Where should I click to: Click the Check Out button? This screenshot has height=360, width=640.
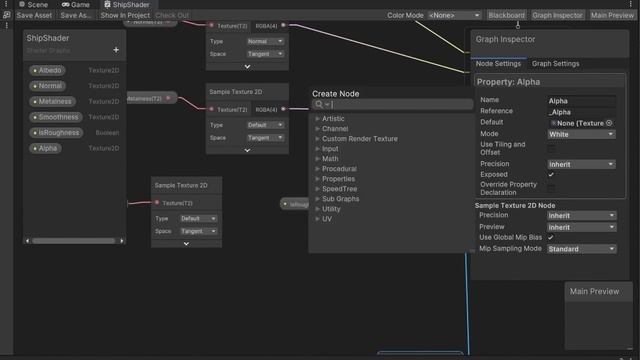coord(172,15)
